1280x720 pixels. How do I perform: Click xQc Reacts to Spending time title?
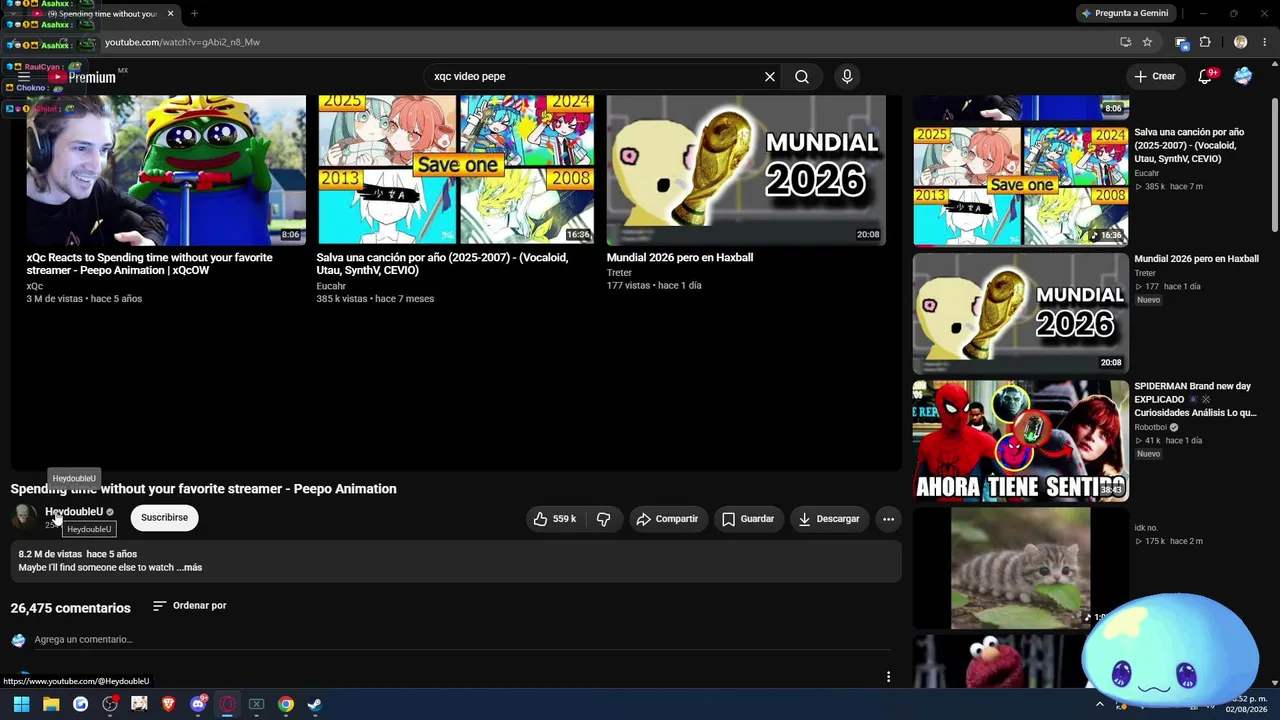[149, 264]
